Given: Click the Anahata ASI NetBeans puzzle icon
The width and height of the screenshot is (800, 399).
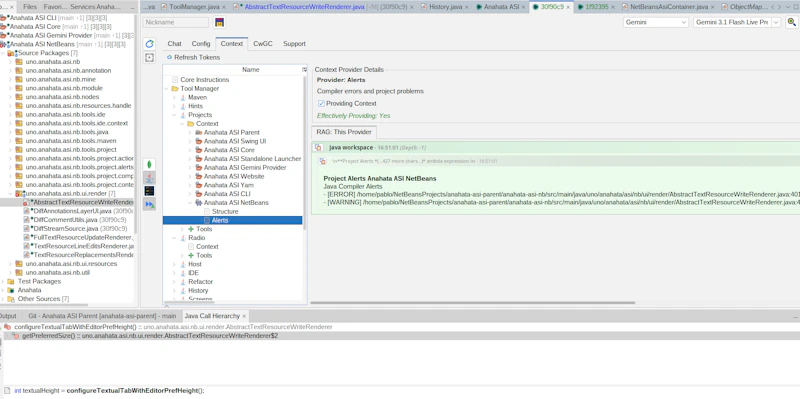Looking at the screenshot, I should (x=199, y=203).
